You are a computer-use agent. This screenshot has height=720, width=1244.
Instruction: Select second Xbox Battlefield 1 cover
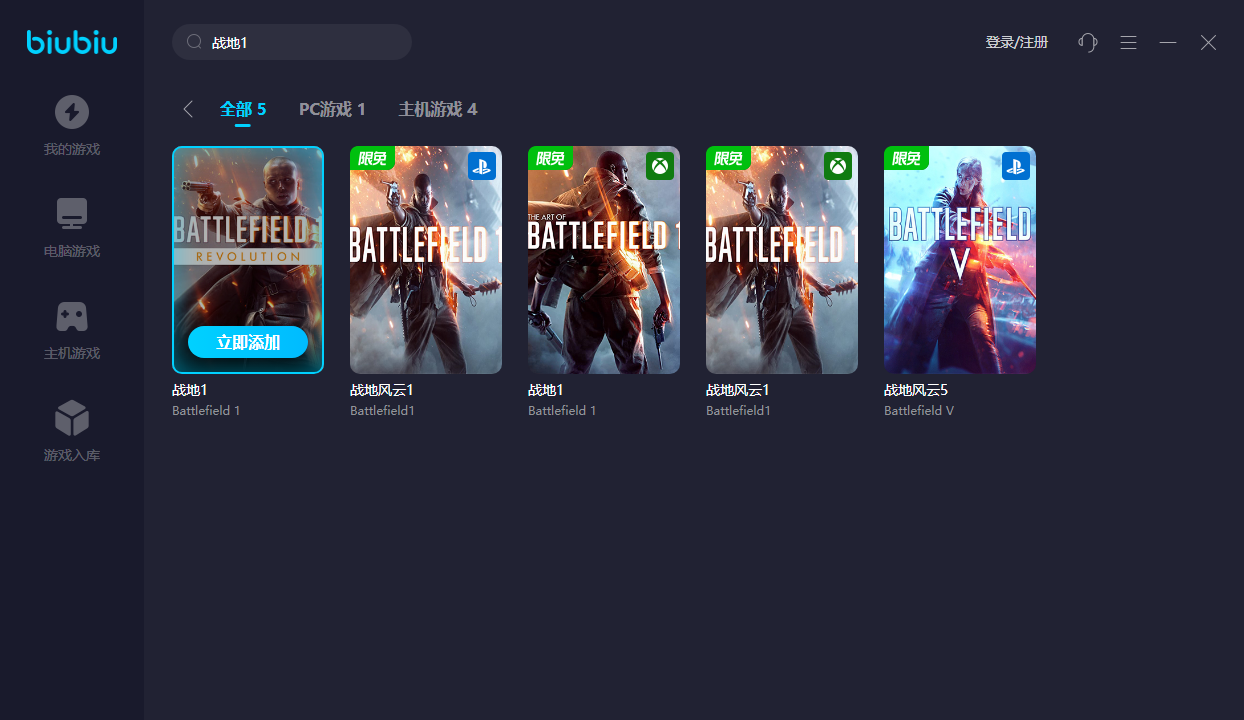[782, 260]
